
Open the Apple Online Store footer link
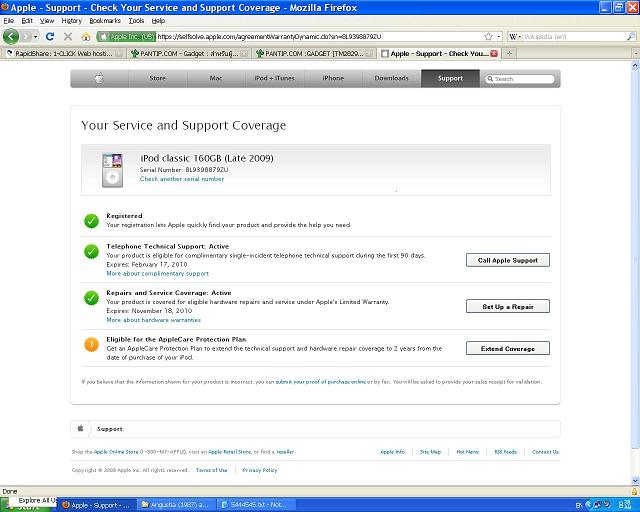116,452
